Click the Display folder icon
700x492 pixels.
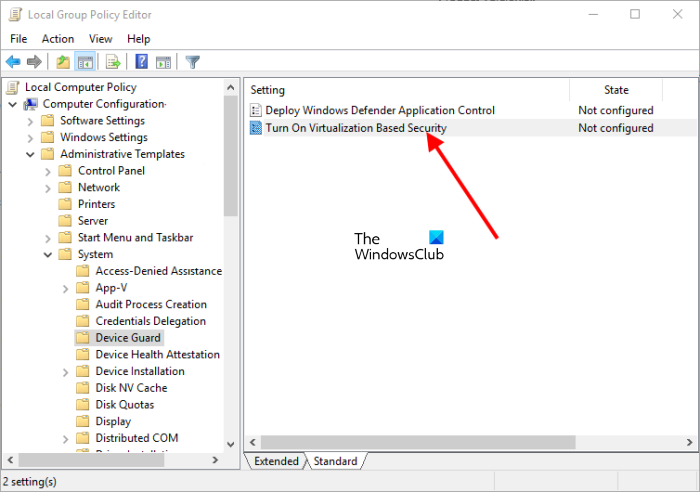pos(83,421)
